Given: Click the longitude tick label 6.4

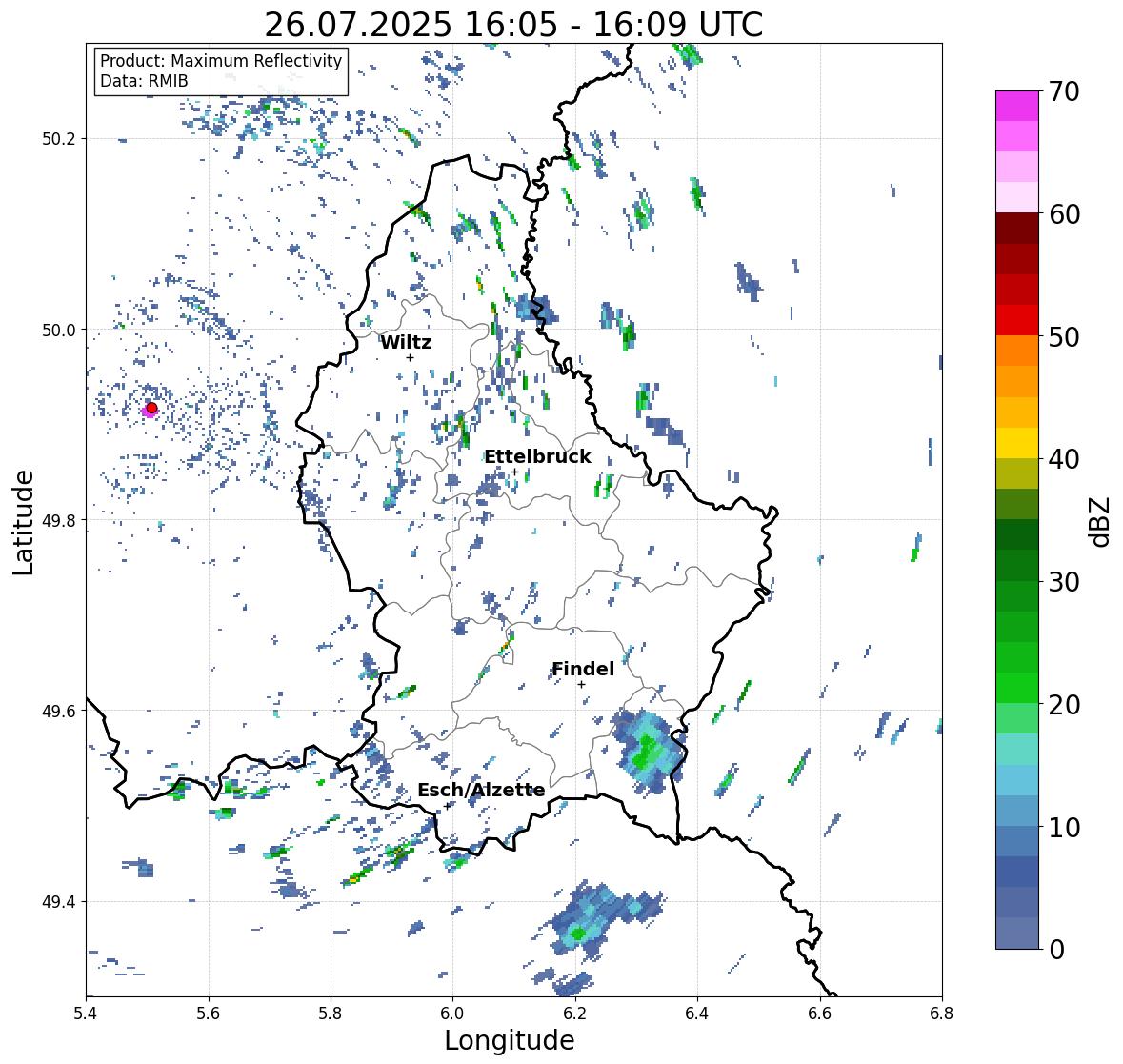Looking at the screenshot, I should tap(697, 1014).
